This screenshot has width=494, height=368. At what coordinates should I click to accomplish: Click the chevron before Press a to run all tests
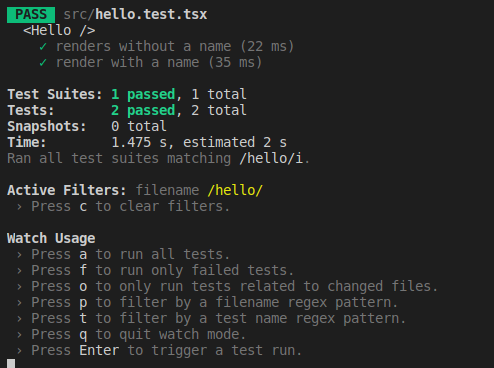19,255
